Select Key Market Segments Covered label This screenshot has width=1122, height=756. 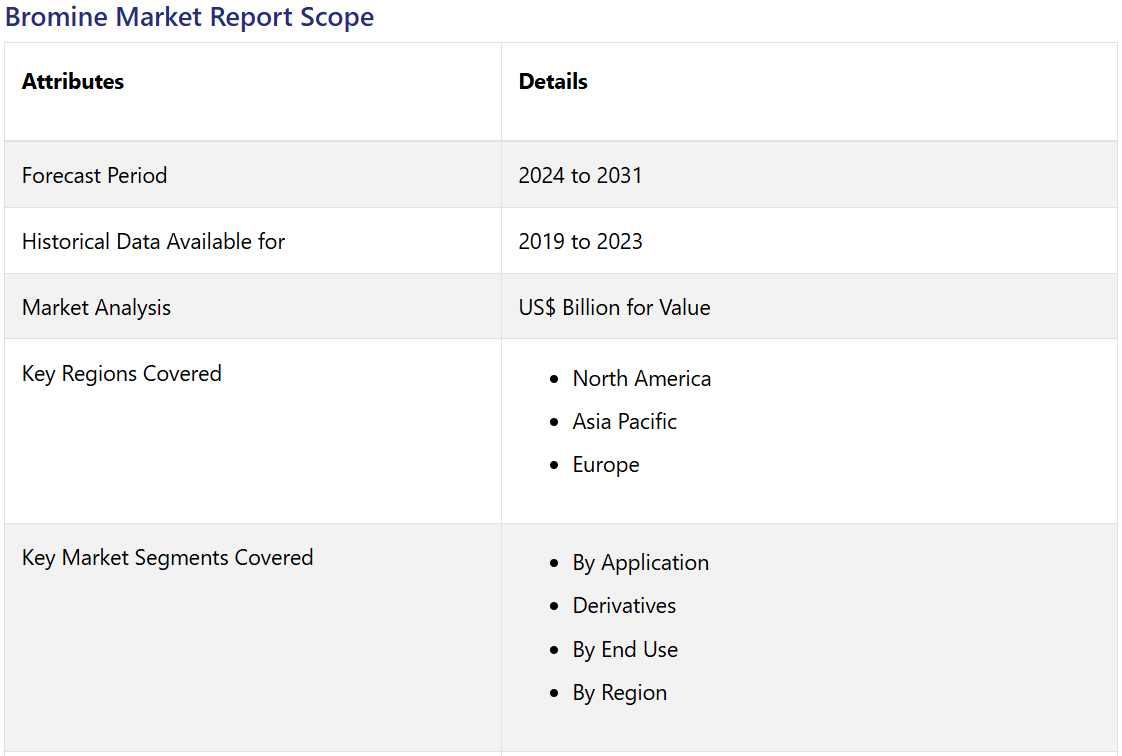pyautogui.click(x=167, y=558)
